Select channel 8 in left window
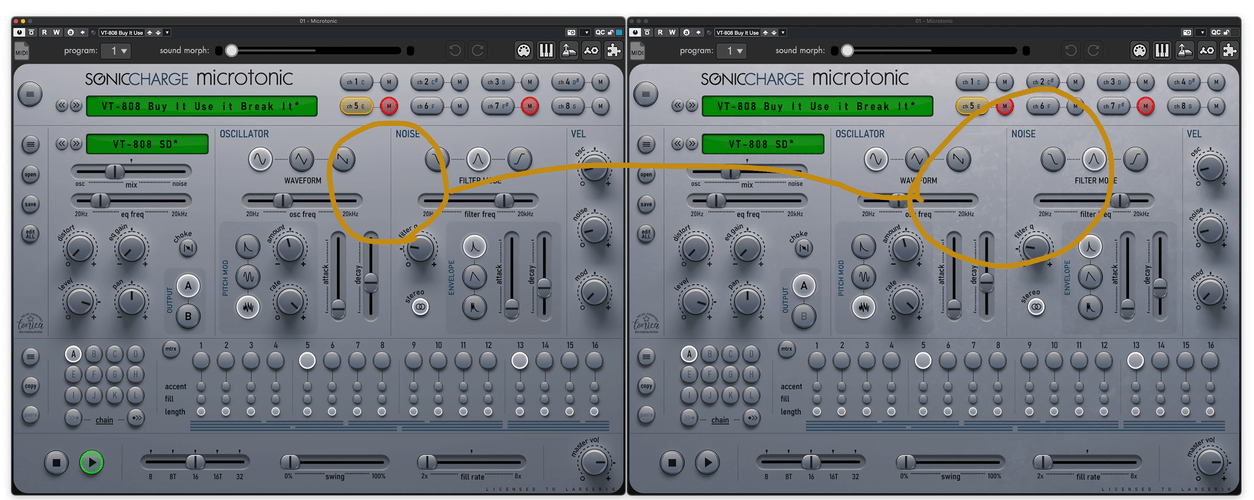 (567, 105)
